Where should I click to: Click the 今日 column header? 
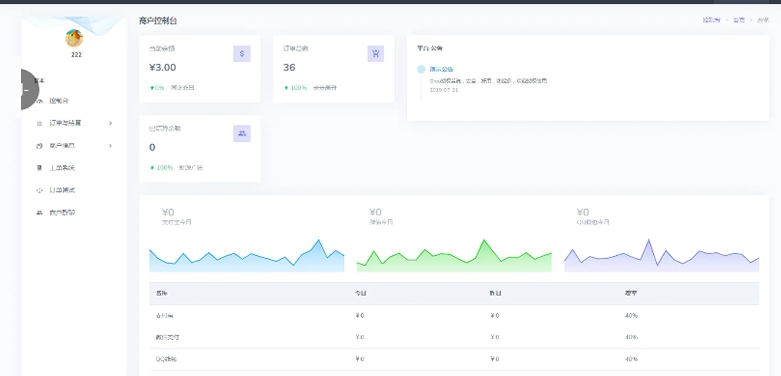pyautogui.click(x=361, y=293)
